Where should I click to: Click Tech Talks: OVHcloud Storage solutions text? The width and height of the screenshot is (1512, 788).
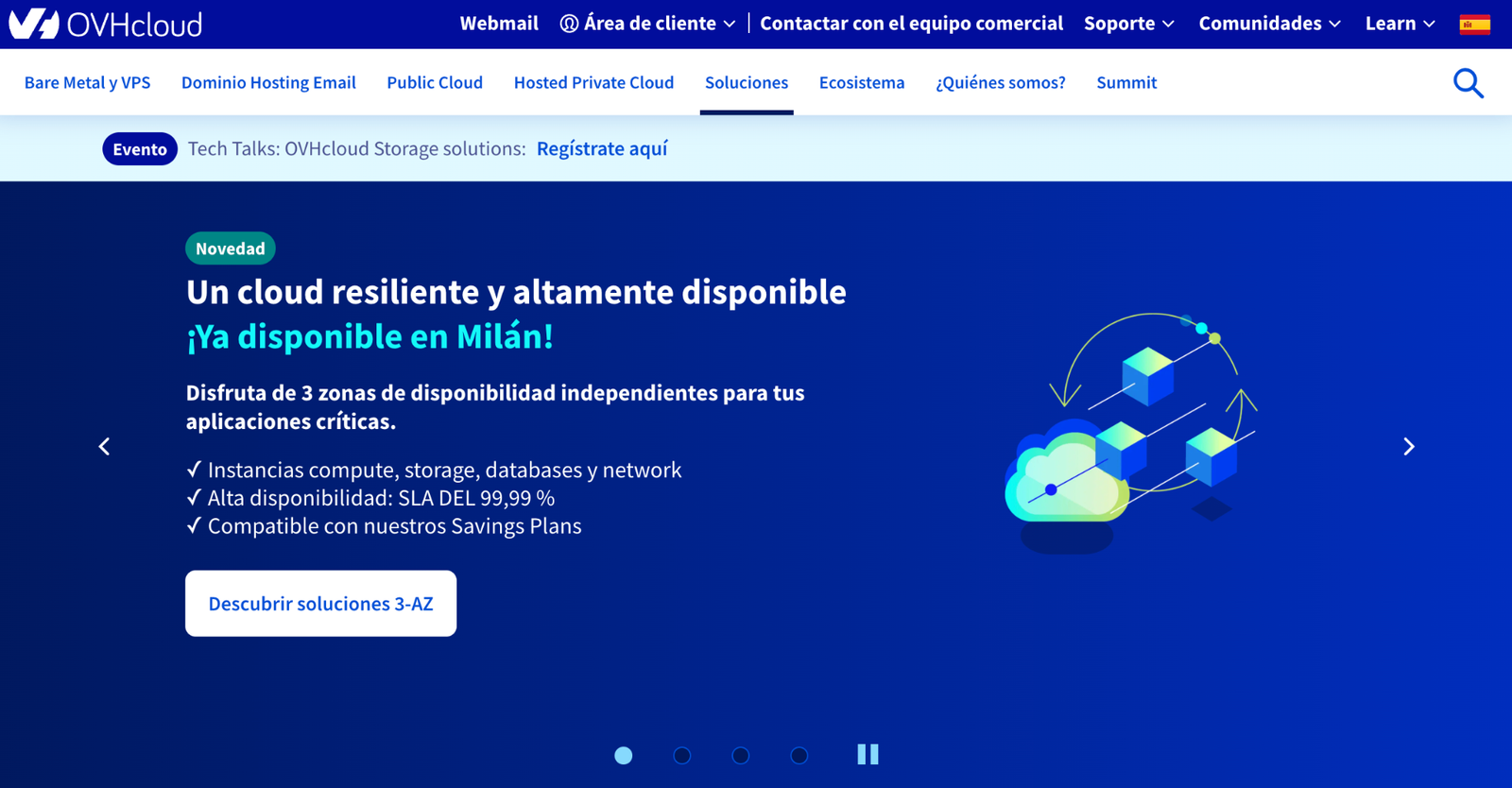356,148
